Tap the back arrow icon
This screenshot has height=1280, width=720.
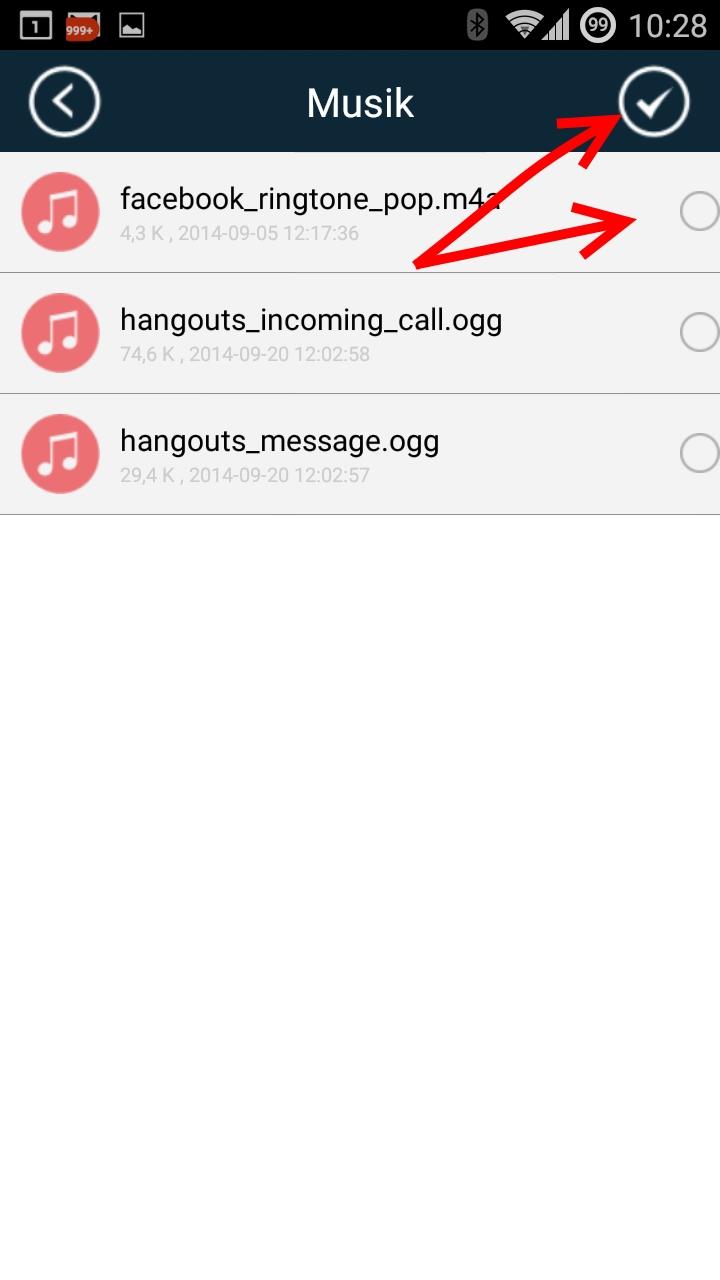point(64,102)
